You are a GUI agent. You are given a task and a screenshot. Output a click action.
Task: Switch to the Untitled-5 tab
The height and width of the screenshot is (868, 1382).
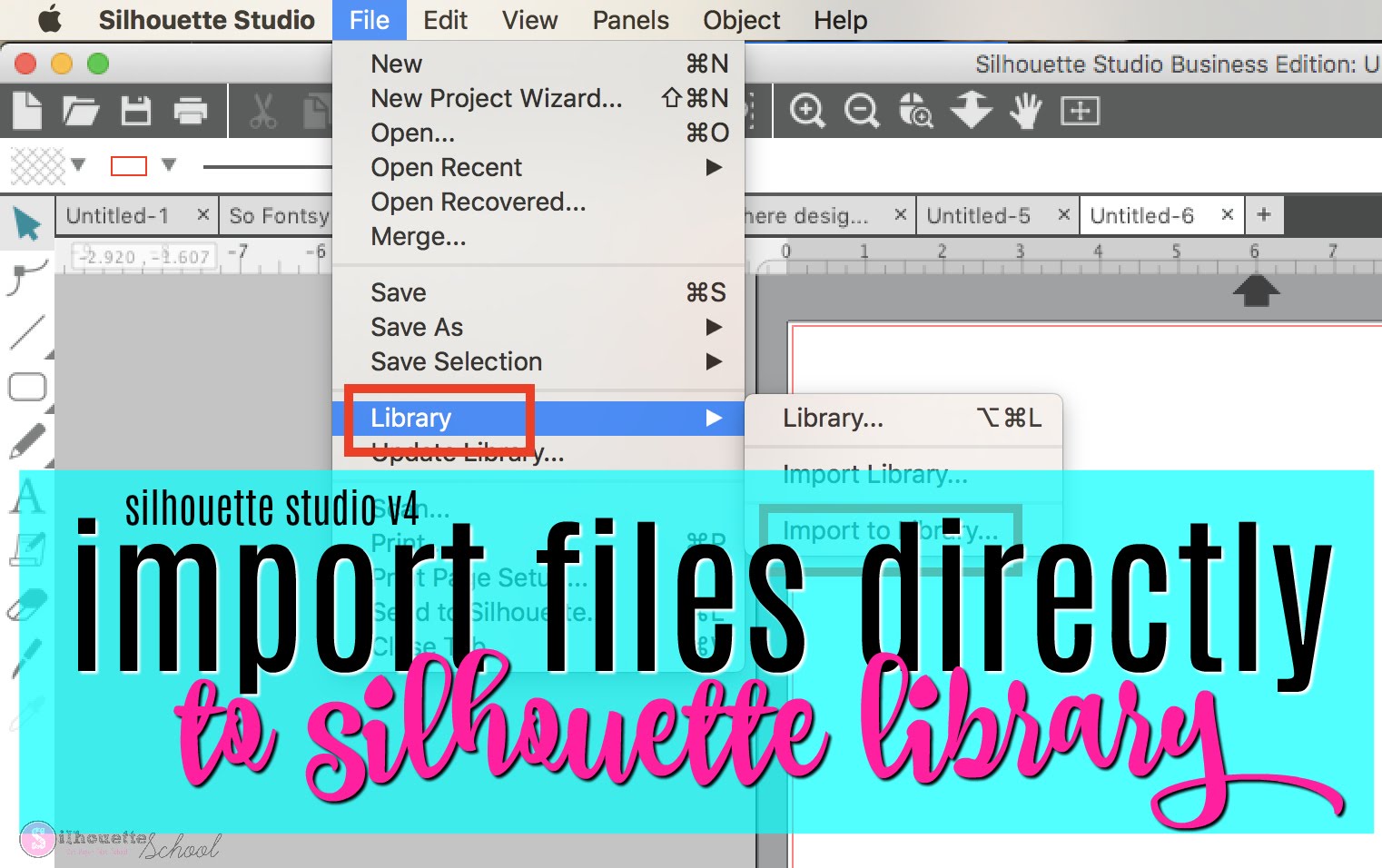[x=979, y=215]
